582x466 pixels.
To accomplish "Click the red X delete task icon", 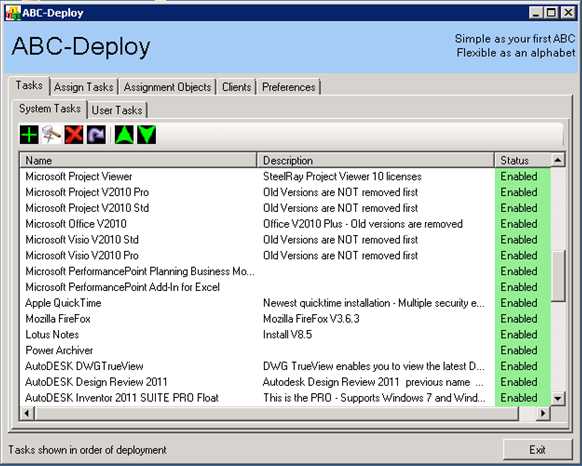I will 74,134.
